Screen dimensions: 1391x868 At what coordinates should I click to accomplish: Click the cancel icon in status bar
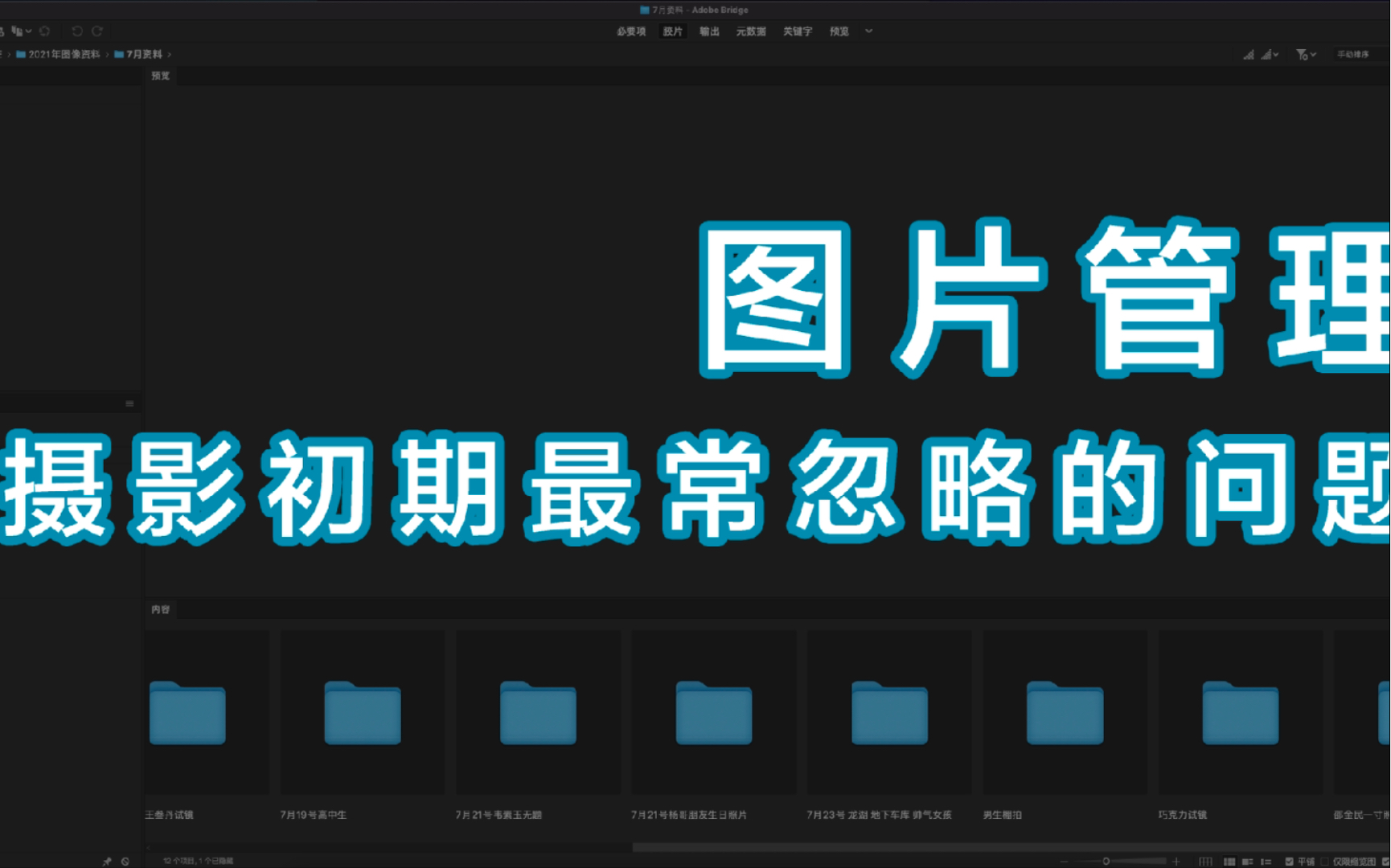125,862
